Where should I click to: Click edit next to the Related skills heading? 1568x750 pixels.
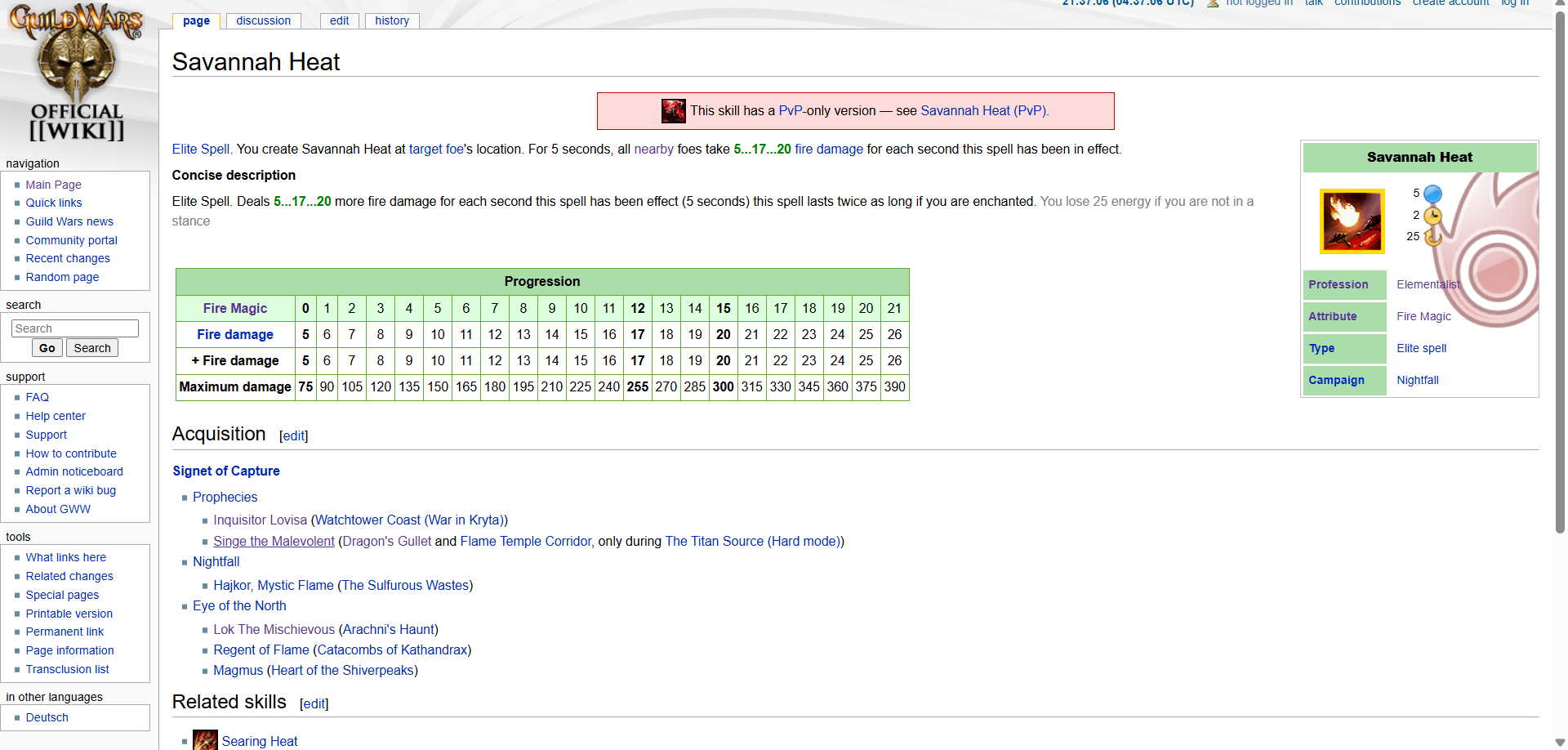click(x=314, y=704)
